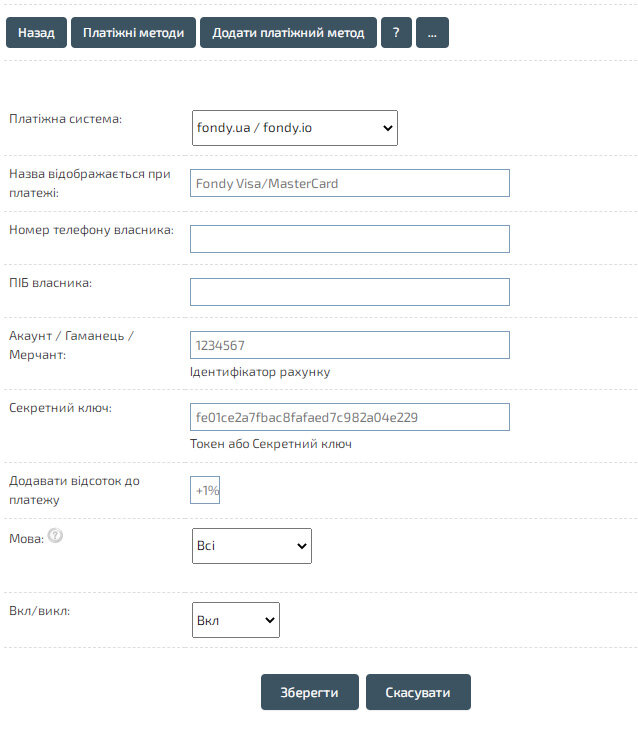Click Додати платіжний метод button
Screen dimensions: 638x734
(x=288, y=33)
